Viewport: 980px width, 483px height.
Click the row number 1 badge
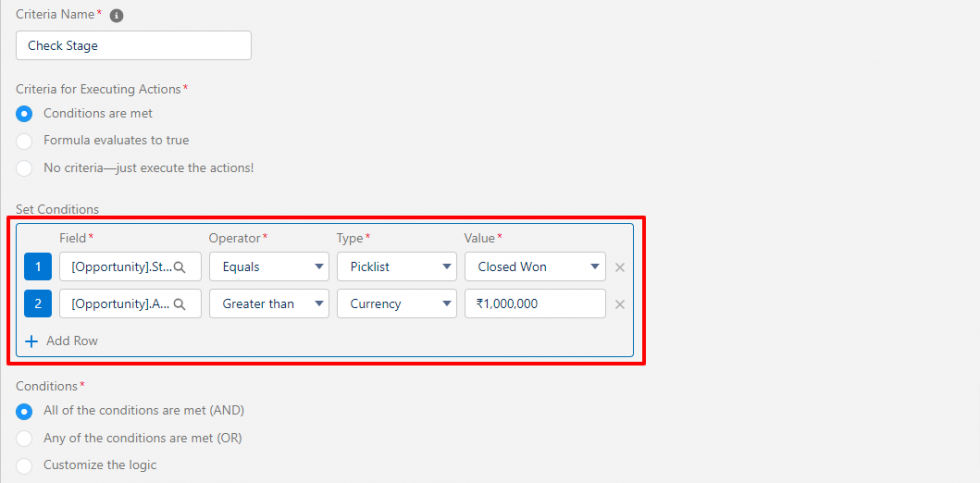point(37,267)
